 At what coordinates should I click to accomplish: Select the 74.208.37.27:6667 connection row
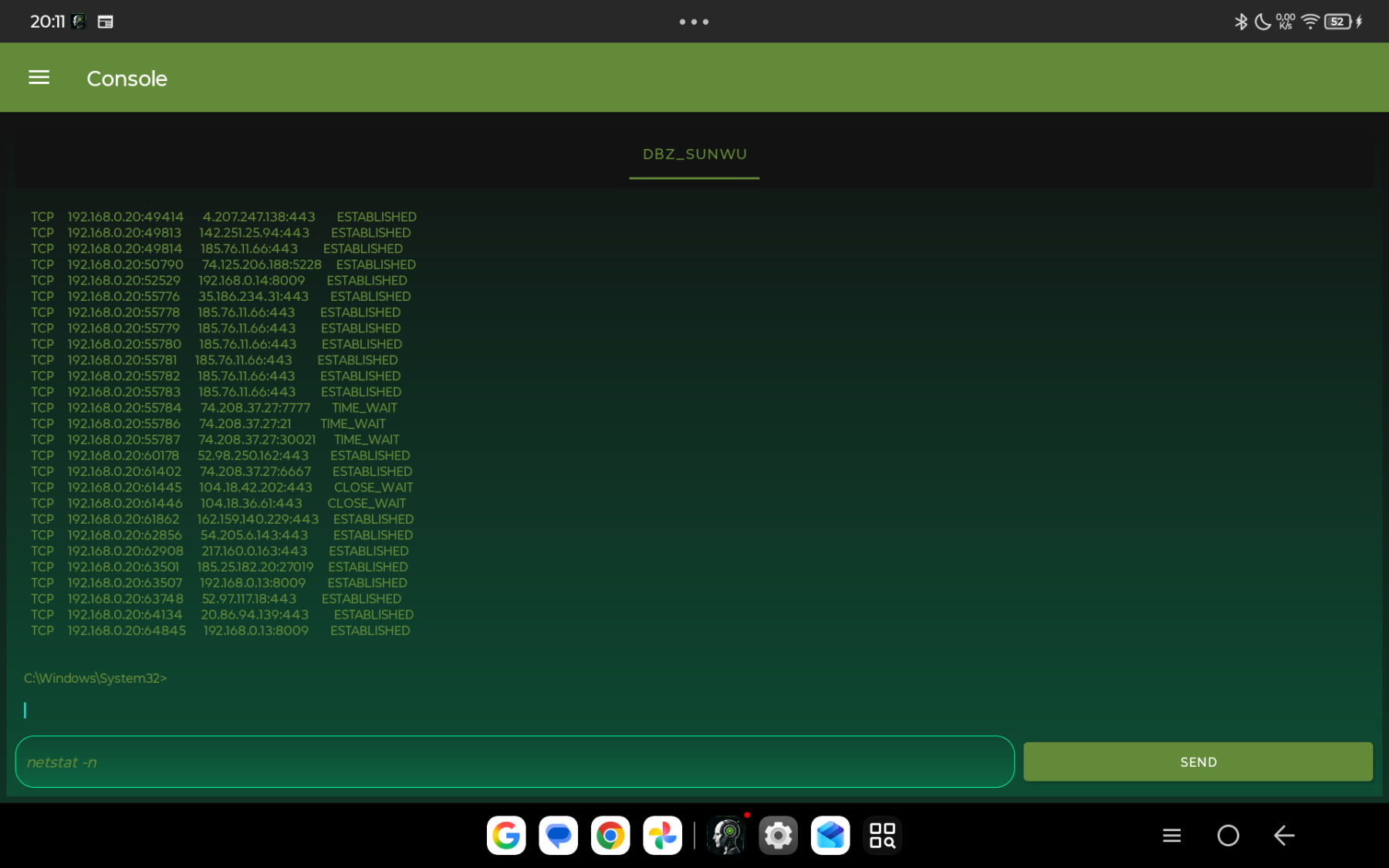pos(222,471)
